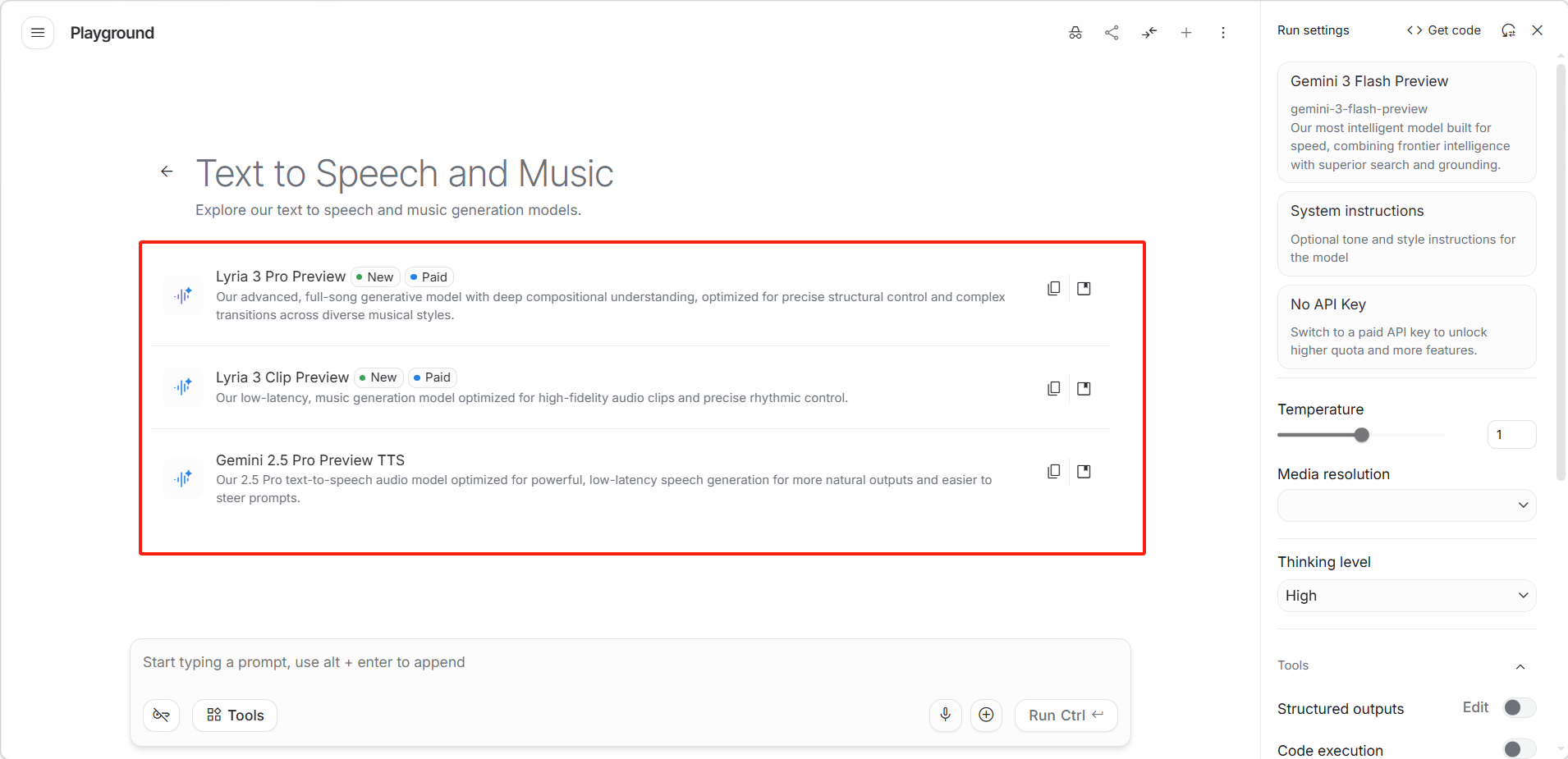Click the Run settings heading
1568x759 pixels.
point(1314,30)
